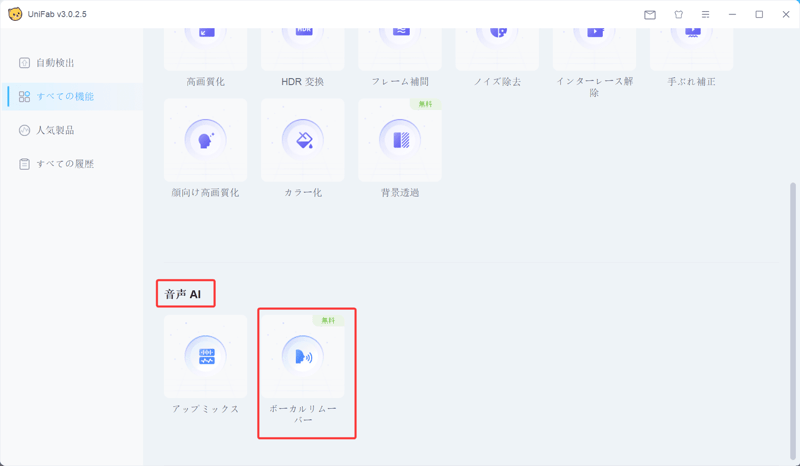Open the 手ぶれ補正 feature card

pos(691,50)
